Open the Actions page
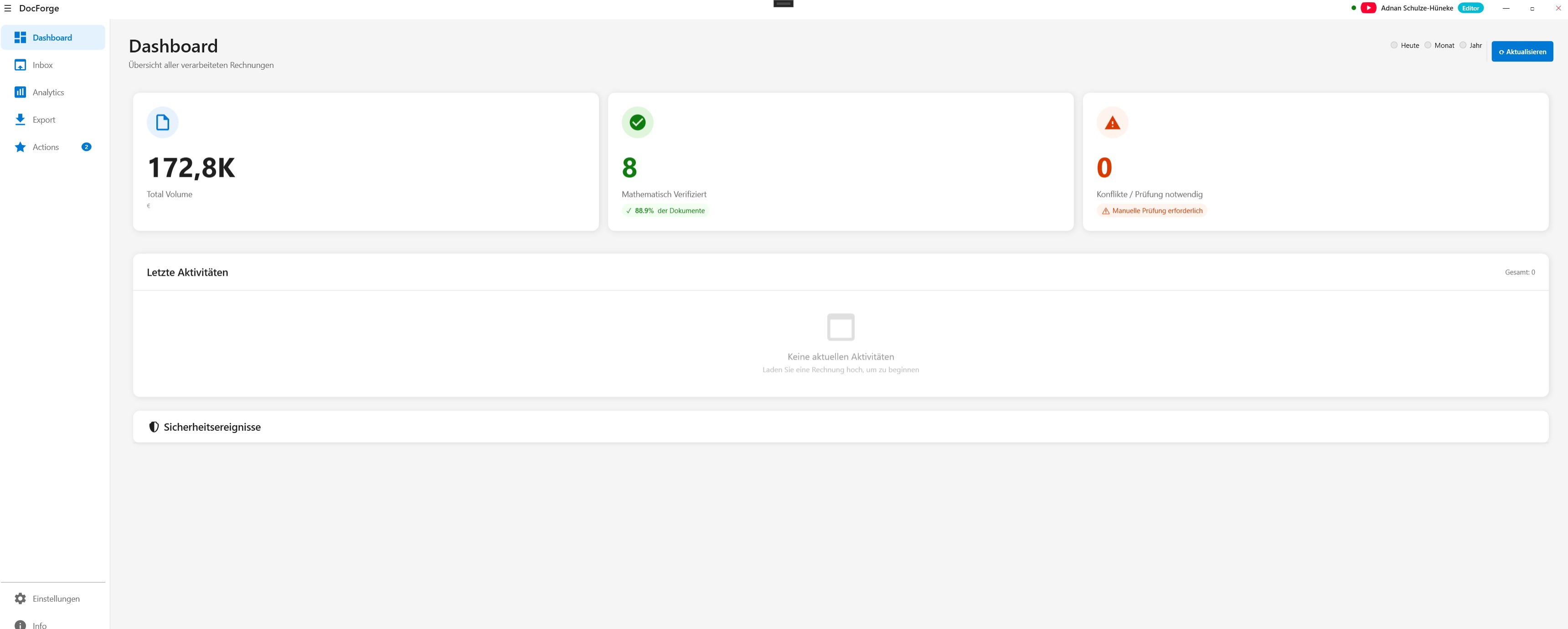The image size is (1568, 629). 53,147
